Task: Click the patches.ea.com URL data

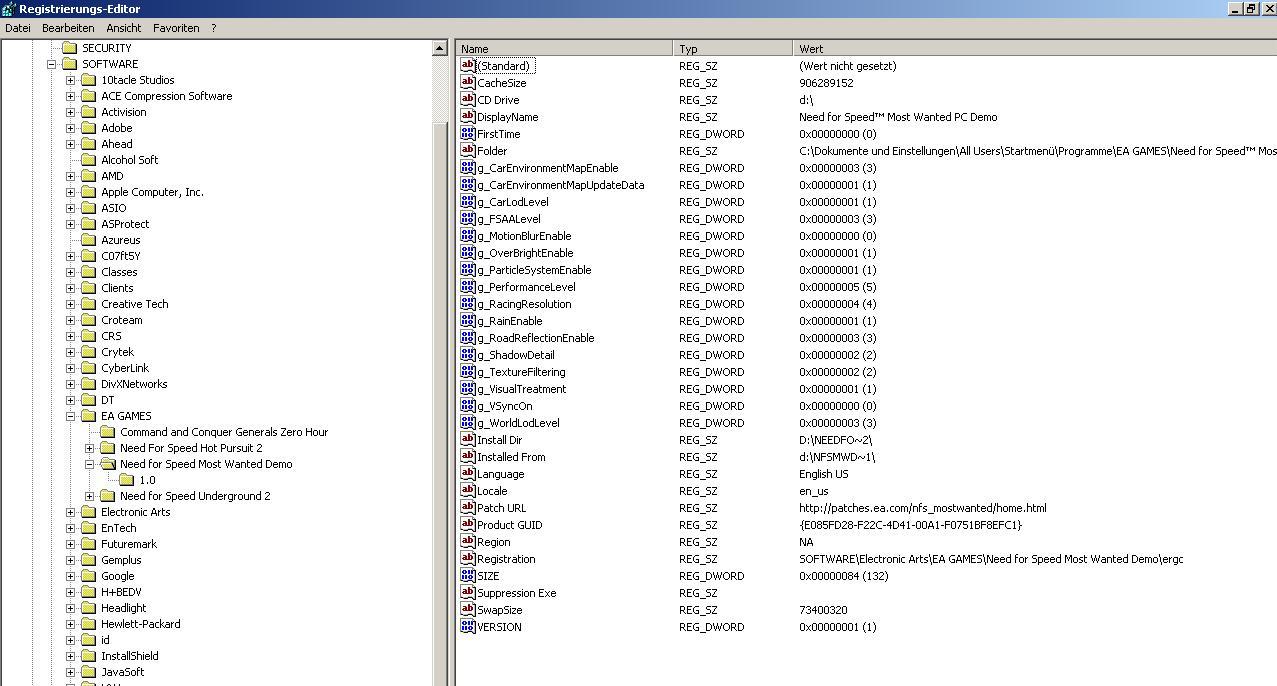Action: click(923, 508)
